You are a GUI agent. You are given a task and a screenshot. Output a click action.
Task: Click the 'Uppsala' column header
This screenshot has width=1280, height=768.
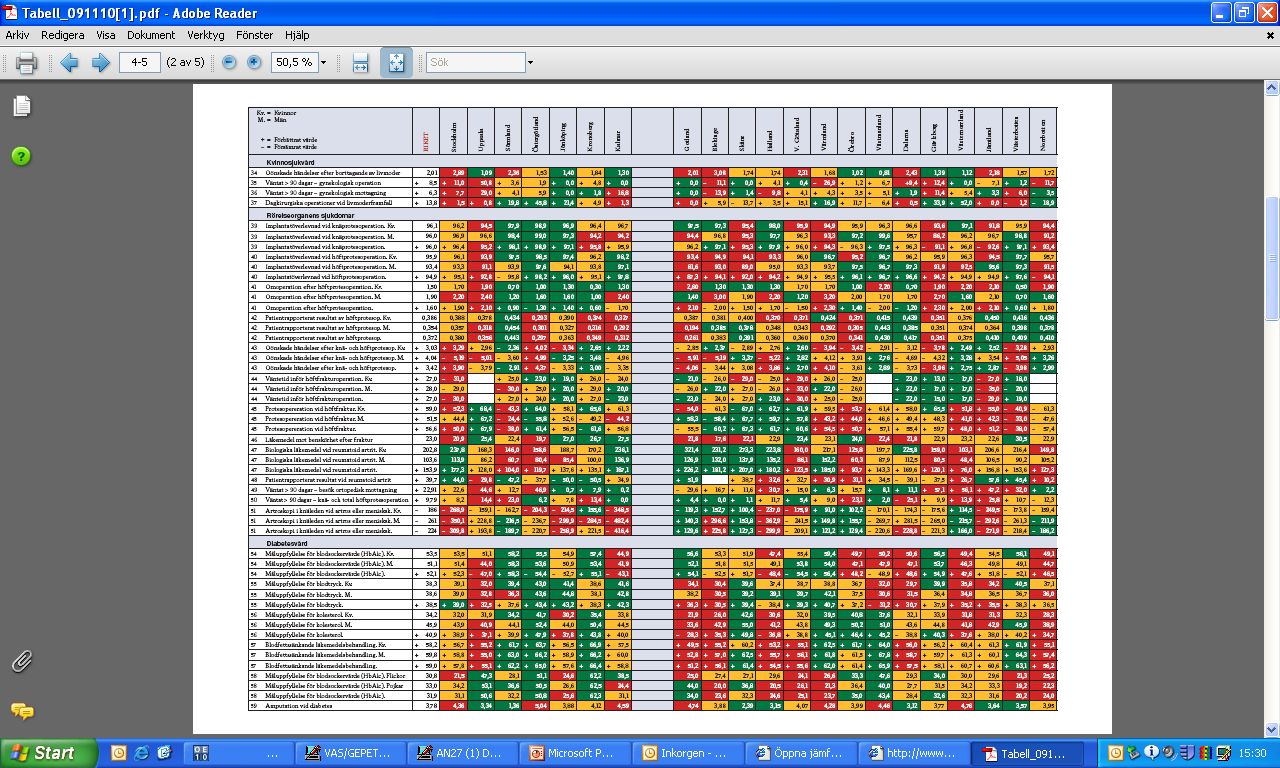483,141
